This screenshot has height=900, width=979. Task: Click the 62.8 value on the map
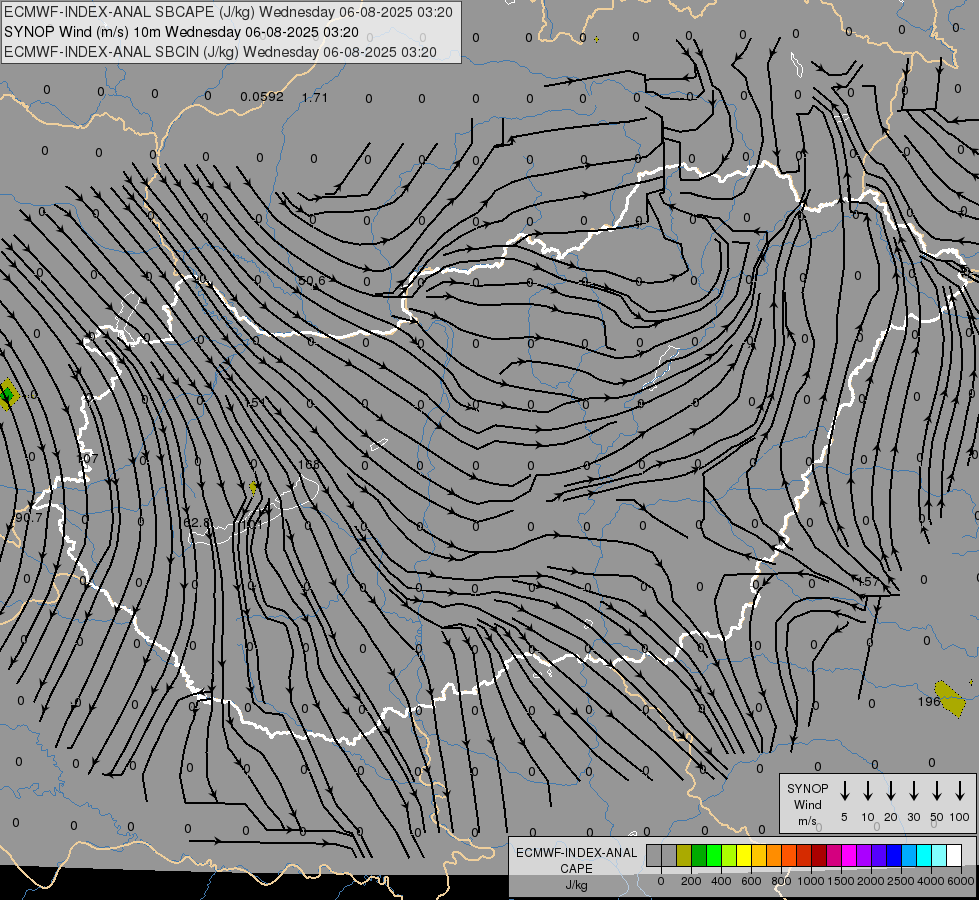[x=197, y=522]
